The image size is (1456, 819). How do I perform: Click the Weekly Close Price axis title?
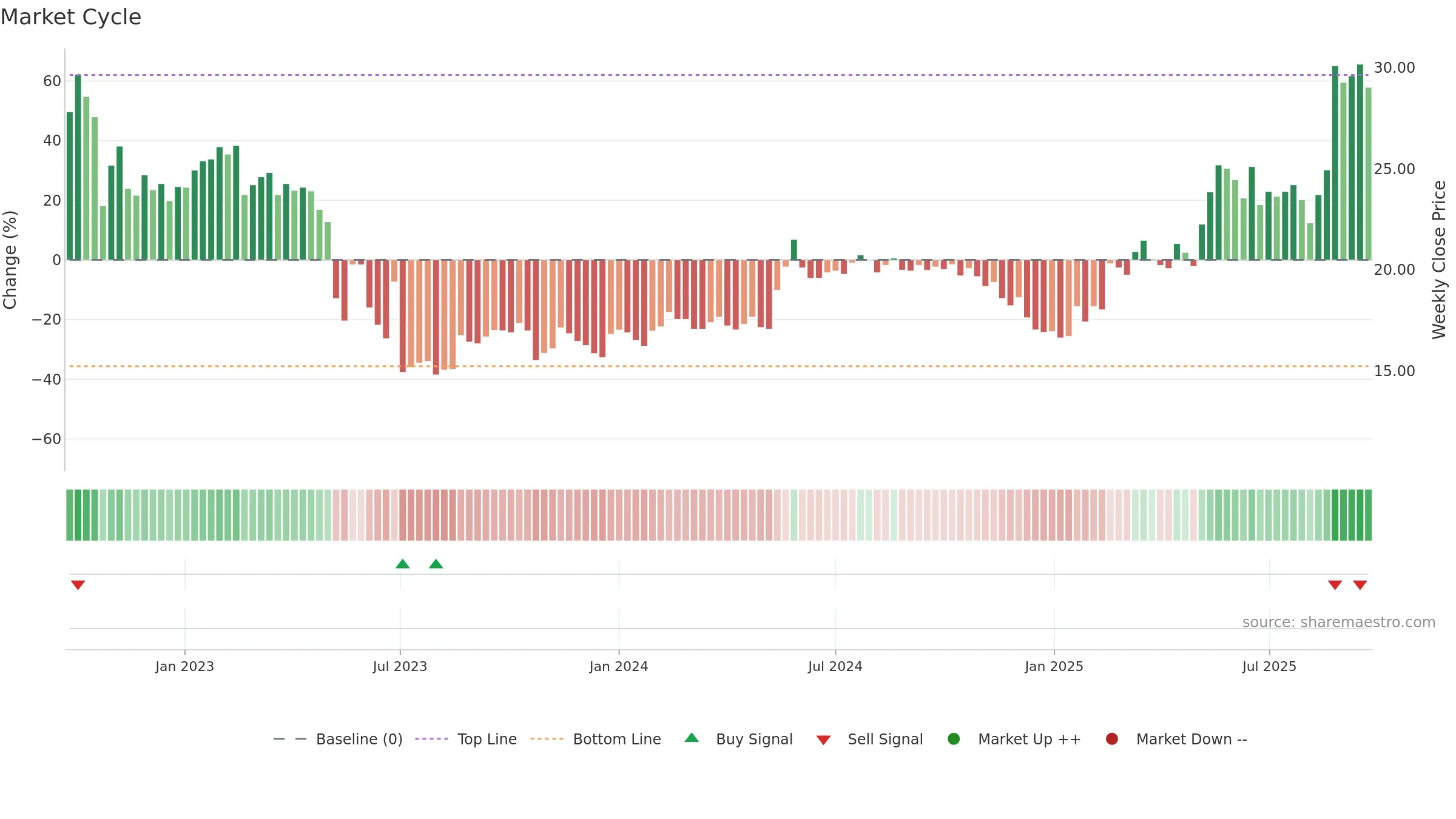1439,260
